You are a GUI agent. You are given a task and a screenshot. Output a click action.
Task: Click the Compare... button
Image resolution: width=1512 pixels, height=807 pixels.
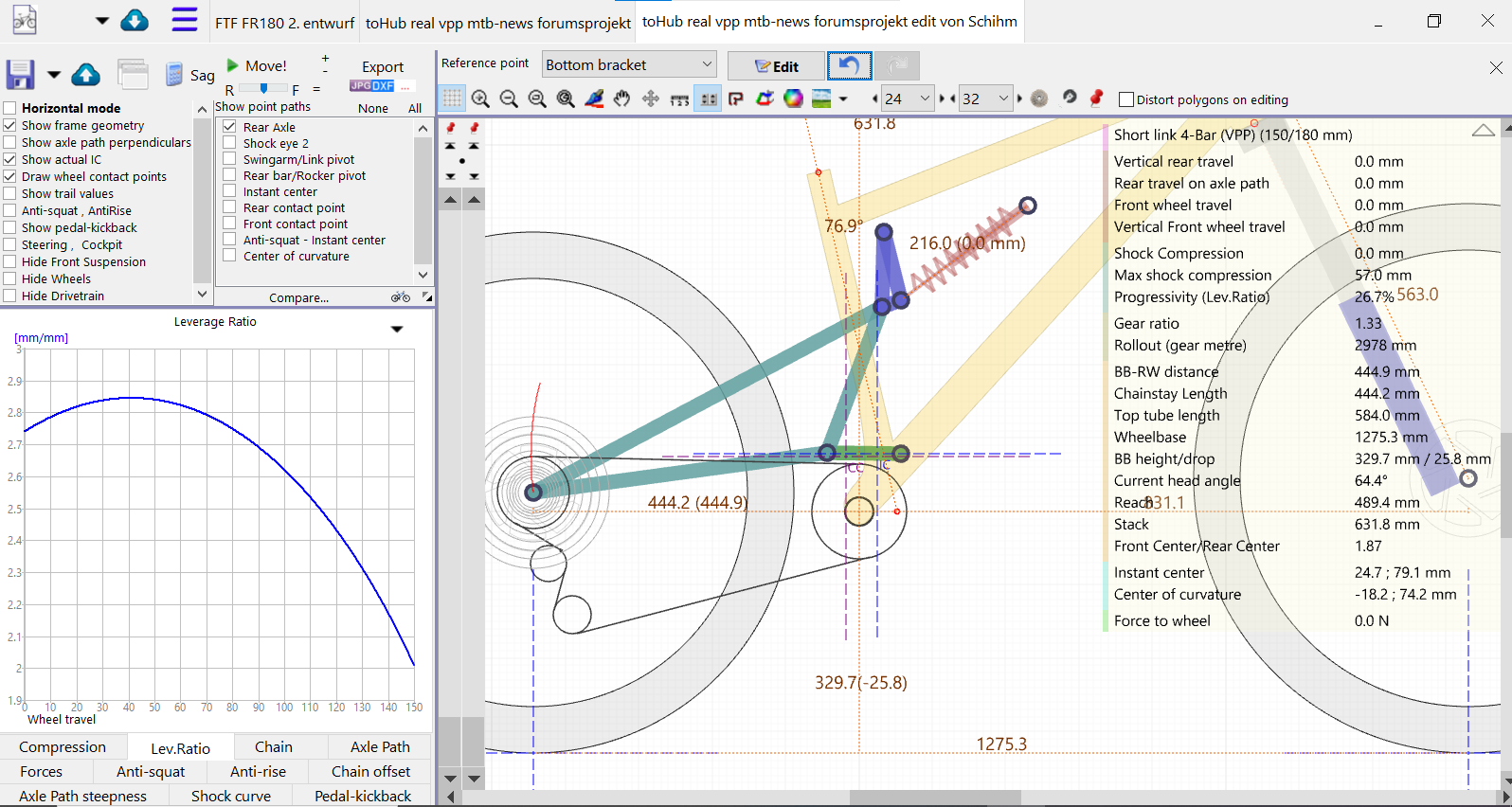[x=298, y=297]
